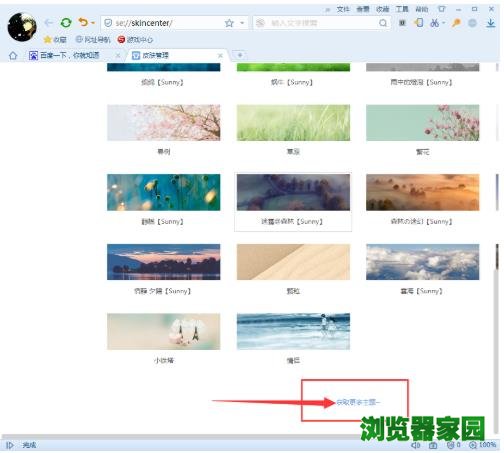
Task: Select the 繁花 pink flowers skin
Action: (422, 123)
